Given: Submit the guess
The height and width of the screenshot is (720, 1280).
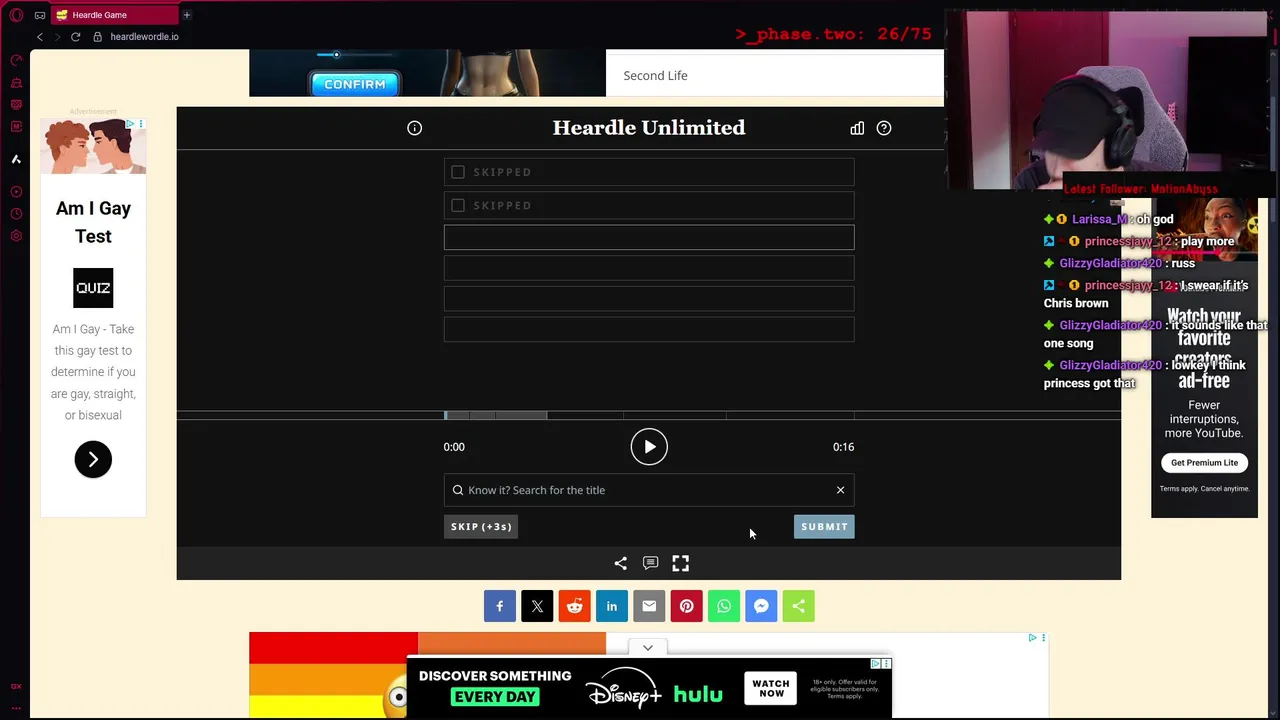Looking at the screenshot, I should pyautogui.click(x=824, y=527).
